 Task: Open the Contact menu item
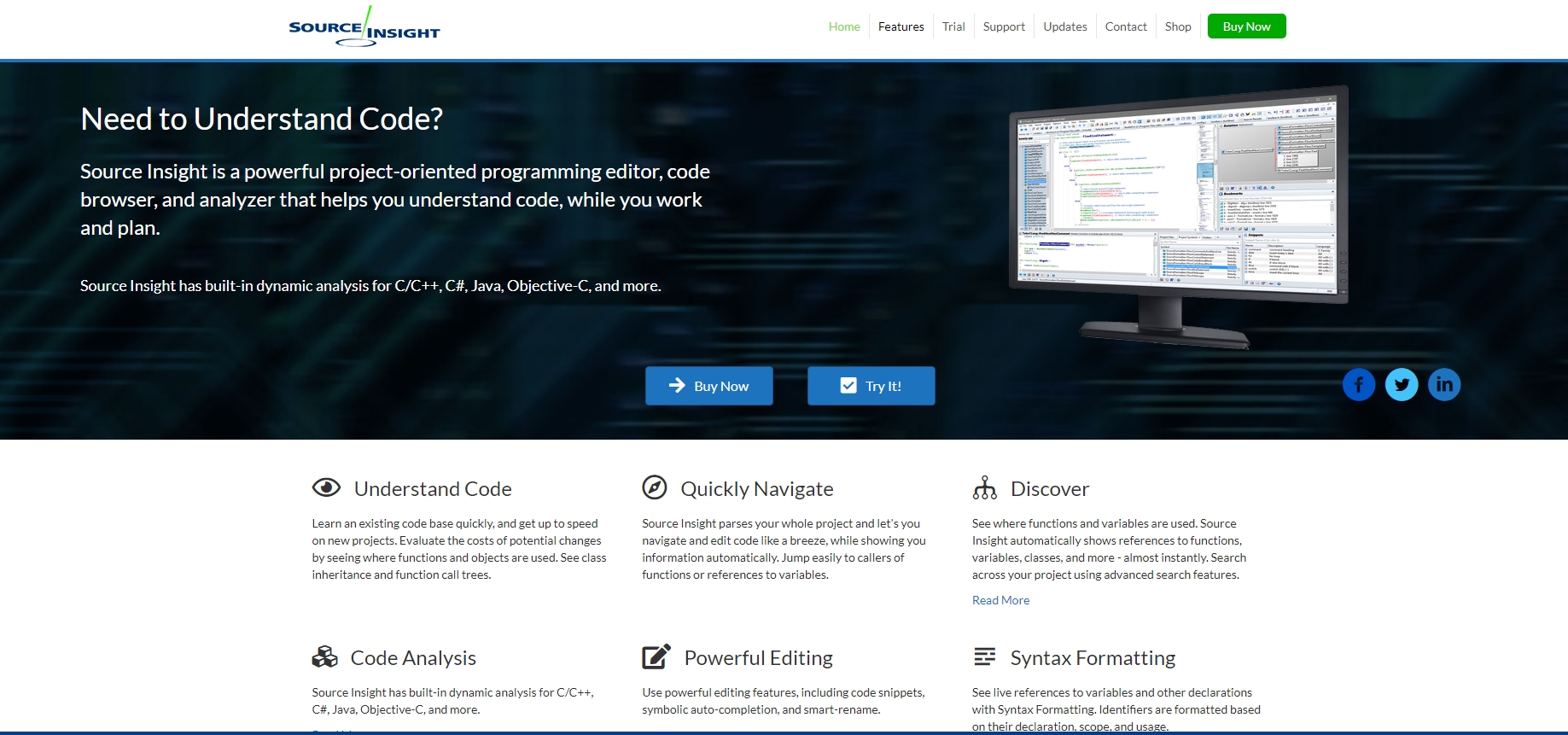1126,26
